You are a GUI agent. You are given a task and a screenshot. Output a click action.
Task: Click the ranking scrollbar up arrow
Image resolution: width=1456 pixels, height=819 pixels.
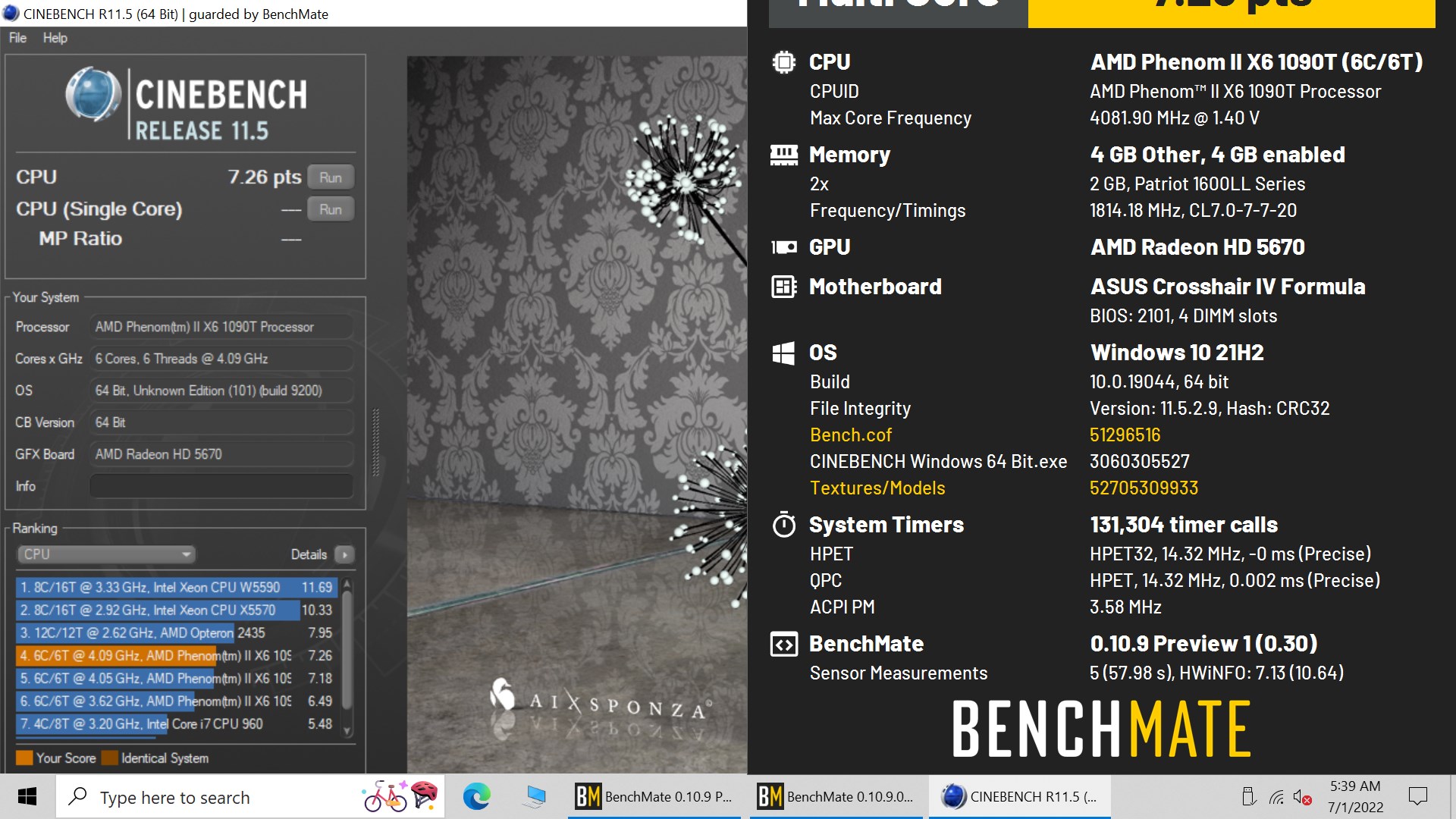[347, 584]
